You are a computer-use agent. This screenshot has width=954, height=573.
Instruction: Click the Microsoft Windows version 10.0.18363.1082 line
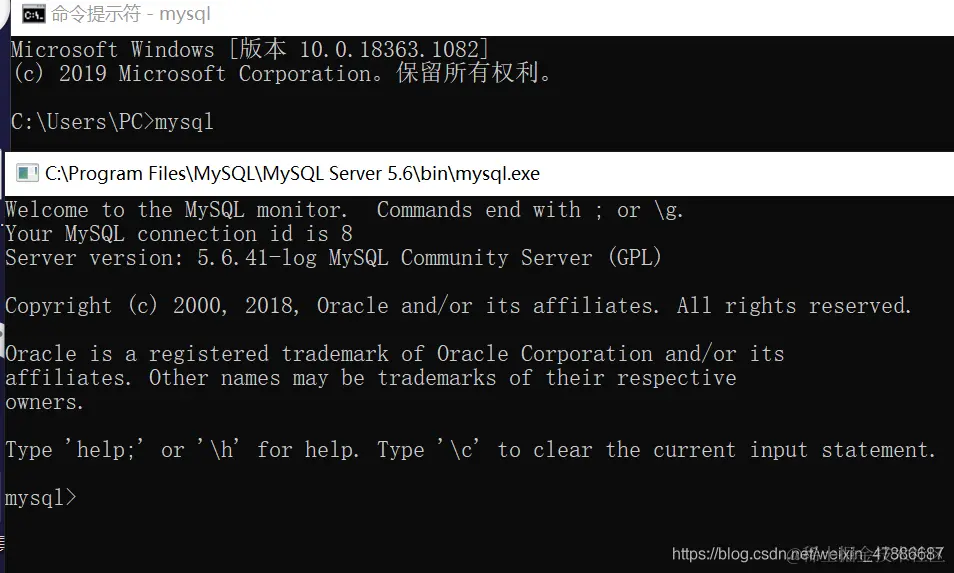click(249, 49)
